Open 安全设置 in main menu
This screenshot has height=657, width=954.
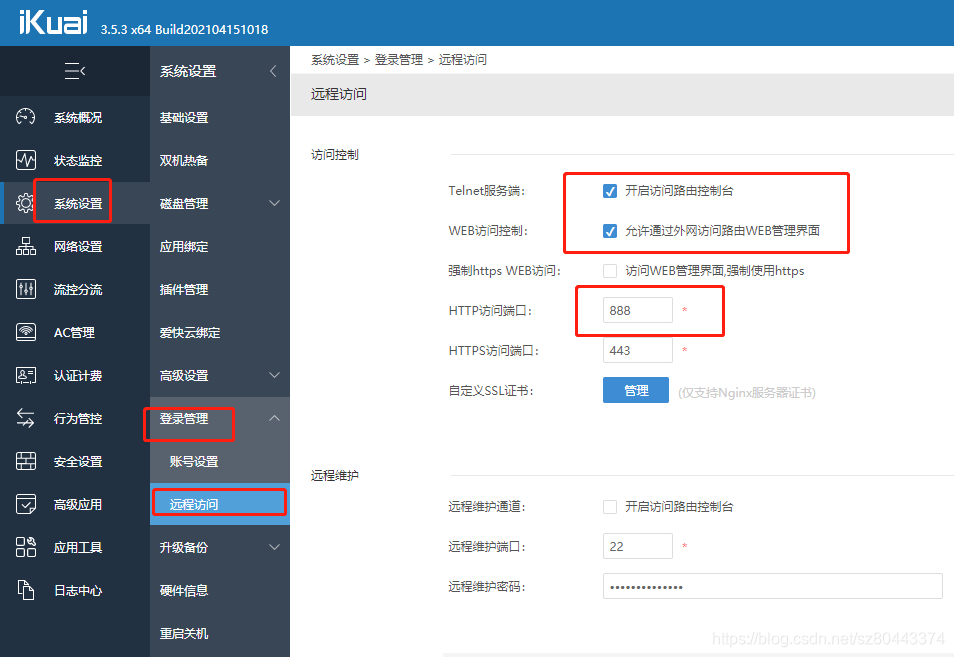coord(78,462)
